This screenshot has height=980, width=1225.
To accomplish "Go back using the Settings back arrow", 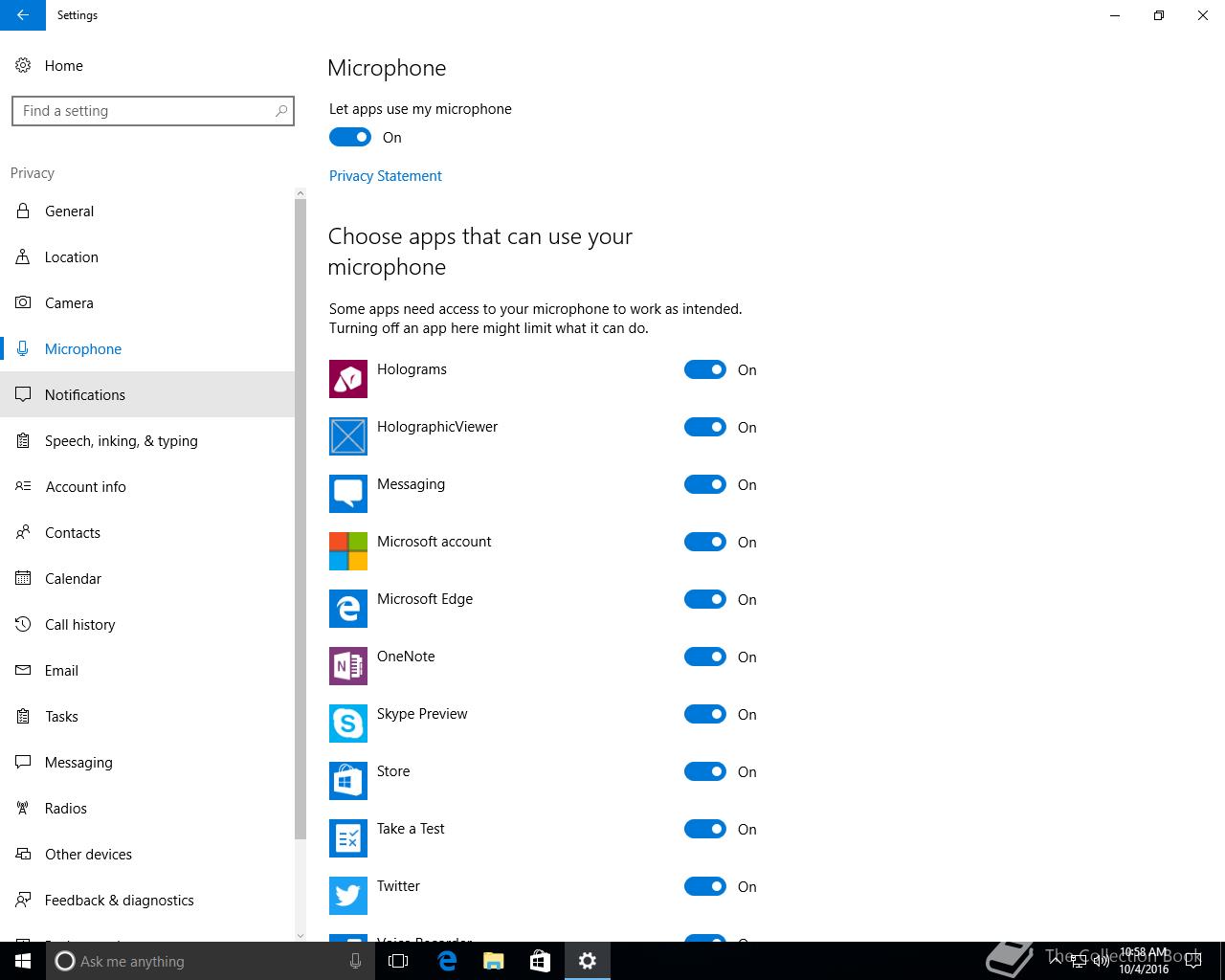I will point(23,15).
